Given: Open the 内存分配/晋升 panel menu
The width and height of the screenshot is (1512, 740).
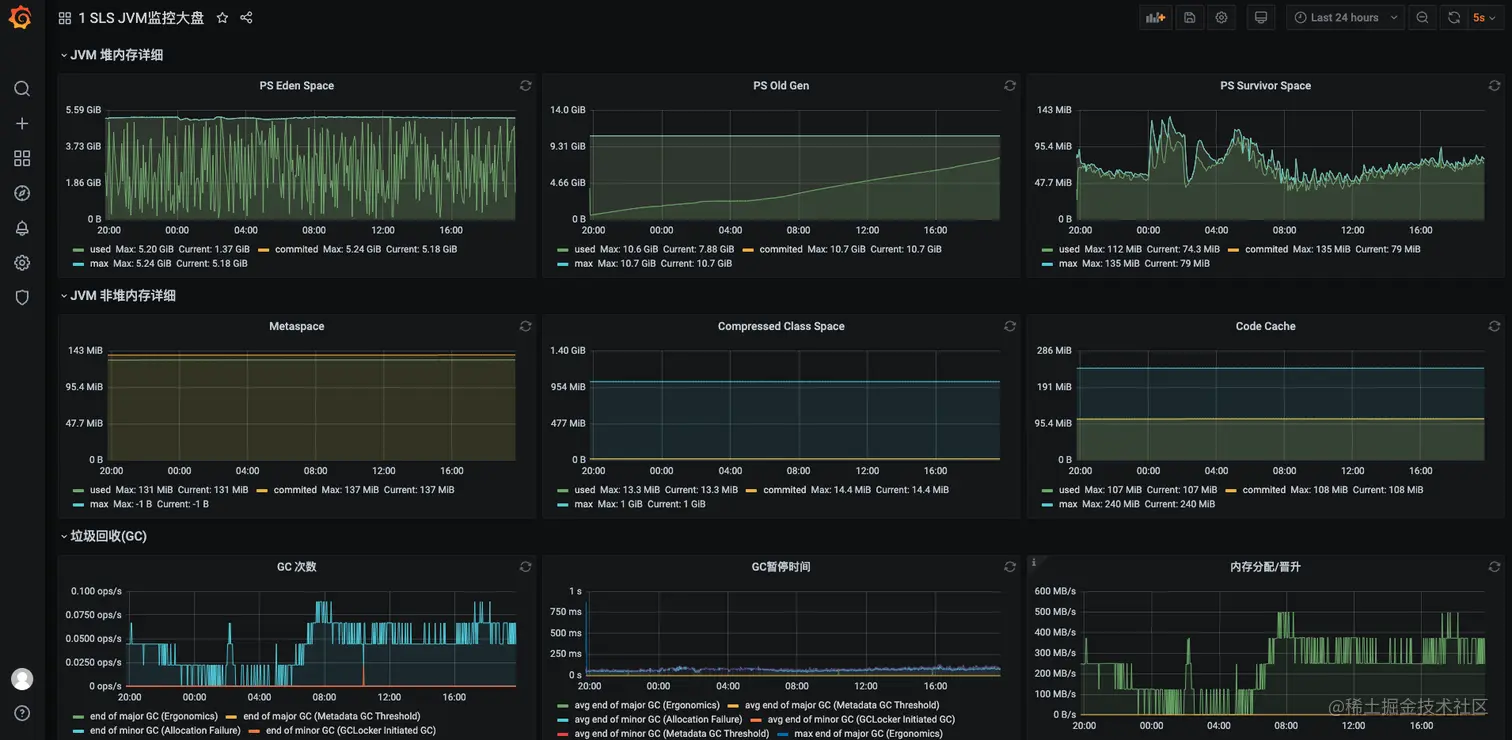Looking at the screenshot, I should click(x=1265, y=567).
